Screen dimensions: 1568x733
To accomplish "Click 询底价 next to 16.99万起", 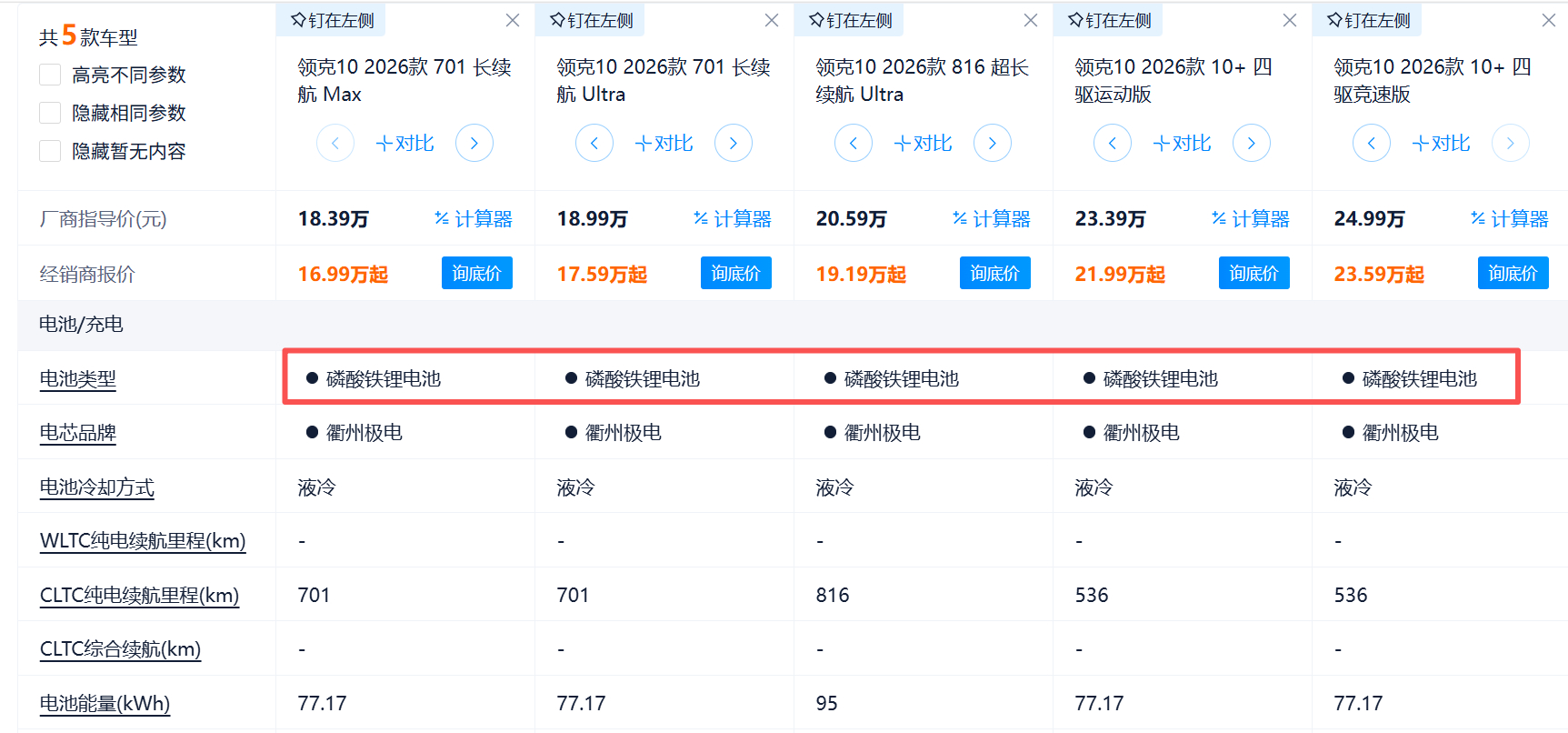I will pyautogui.click(x=477, y=273).
